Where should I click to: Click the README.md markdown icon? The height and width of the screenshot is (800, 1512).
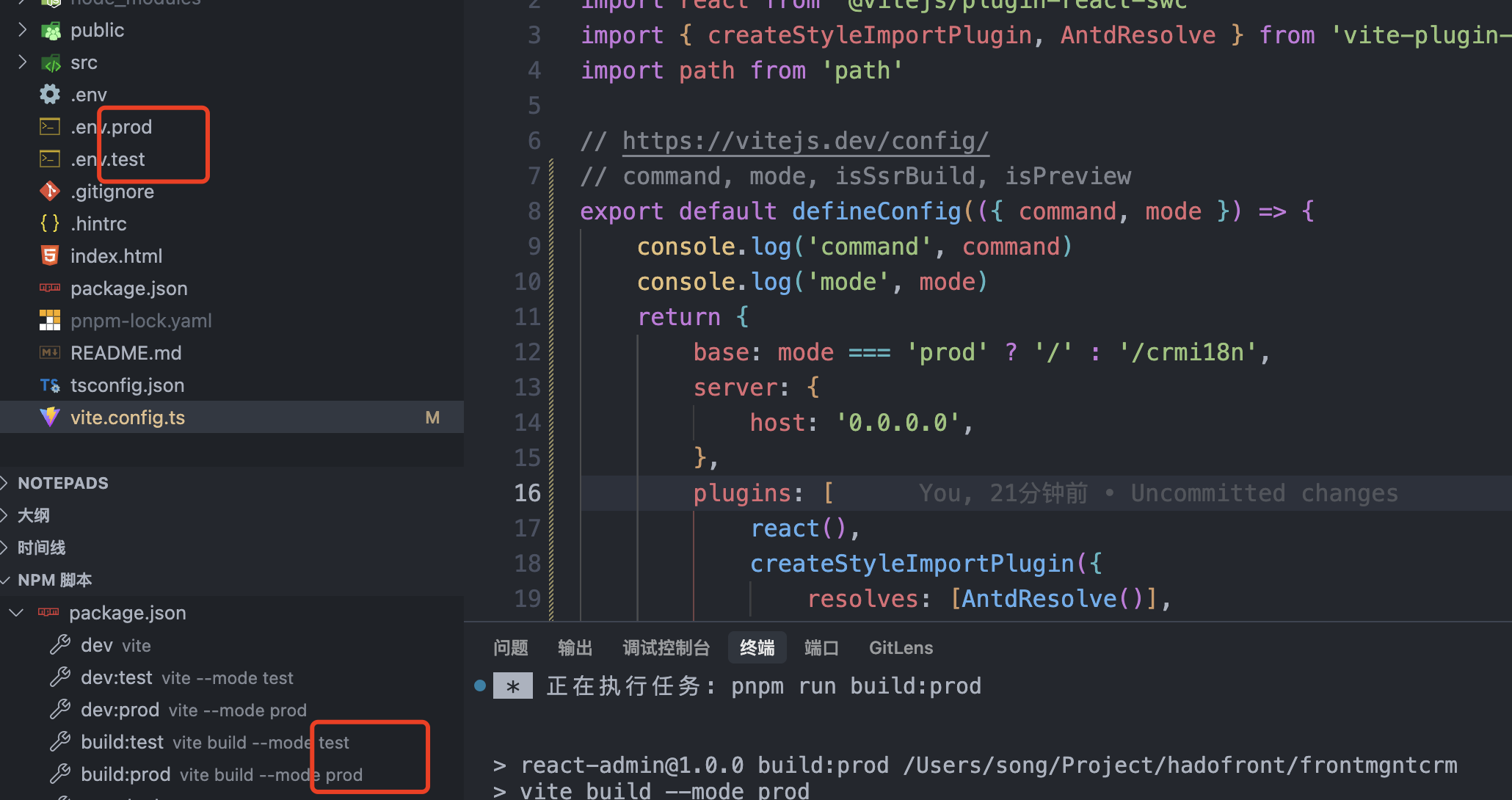pyautogui.click(x=50, y=353)
